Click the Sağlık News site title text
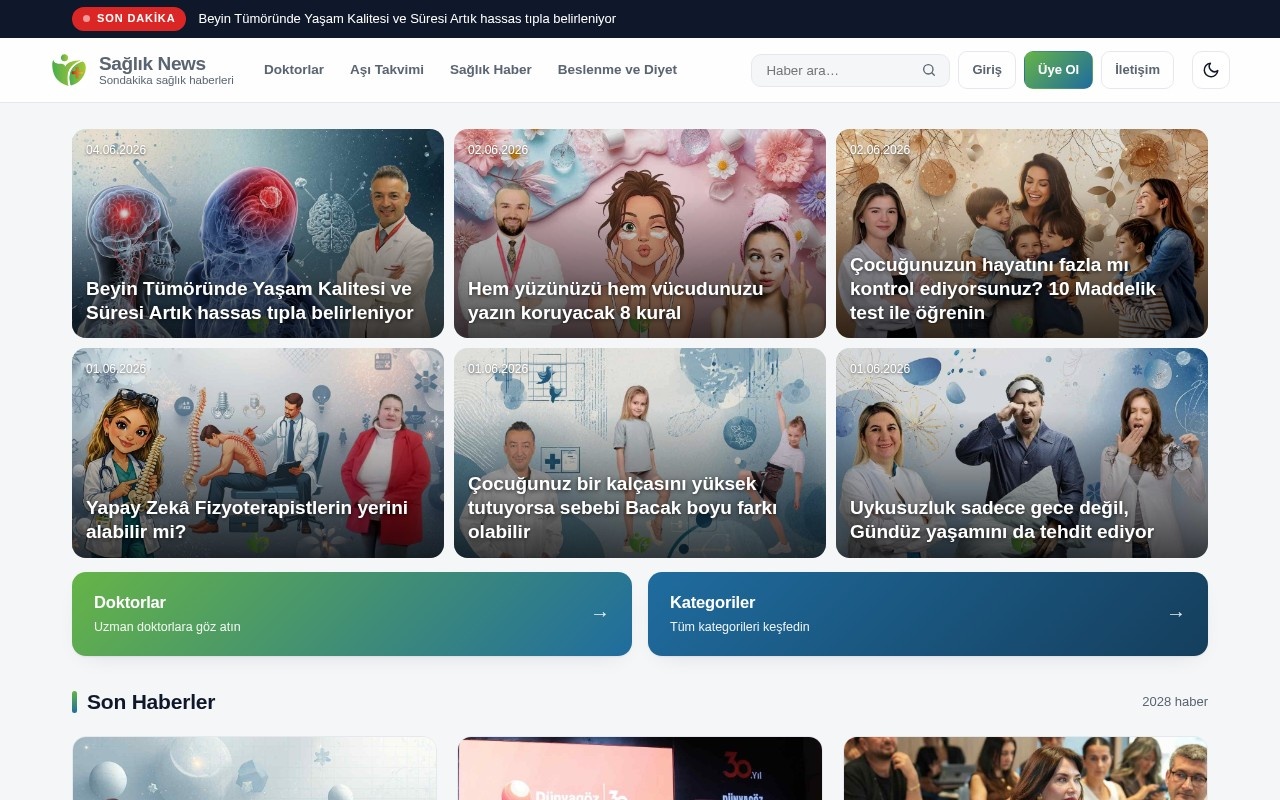1280x800 pixels. (152, 63)
